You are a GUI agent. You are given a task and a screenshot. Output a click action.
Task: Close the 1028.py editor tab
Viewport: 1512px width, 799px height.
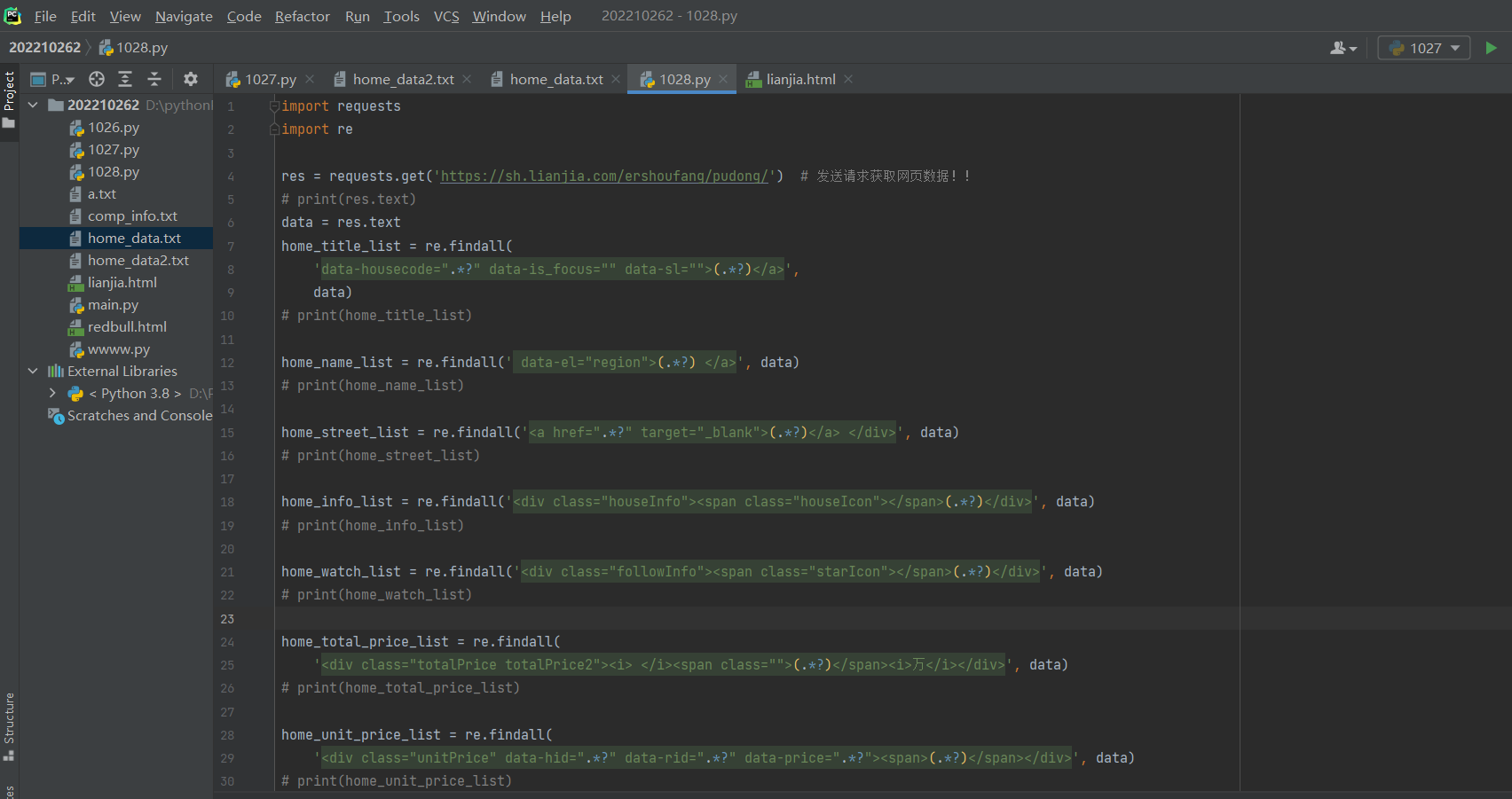coord(723,79)
